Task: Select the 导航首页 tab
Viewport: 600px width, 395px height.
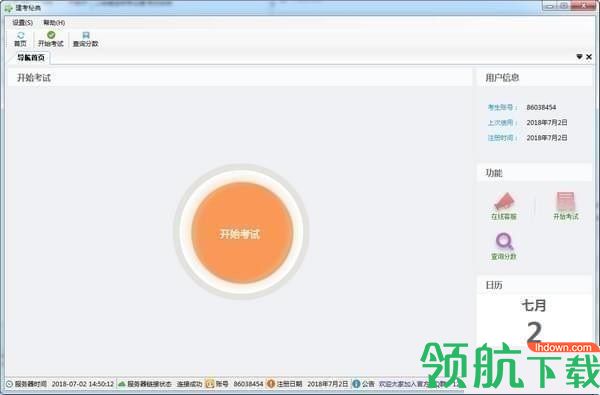Action: pos(31,58)
